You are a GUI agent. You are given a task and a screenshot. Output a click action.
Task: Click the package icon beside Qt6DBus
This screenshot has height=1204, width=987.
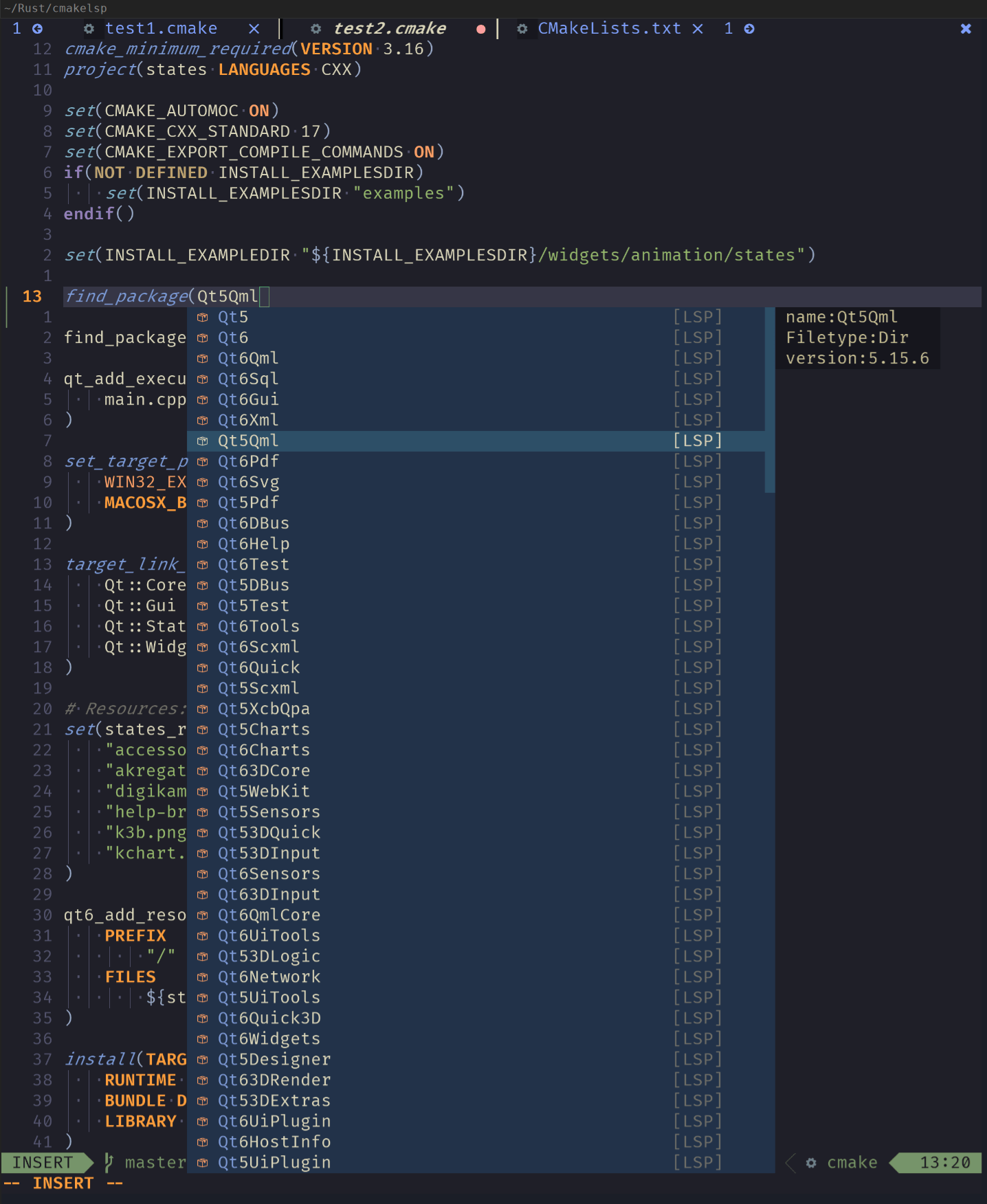pos(203,523)
